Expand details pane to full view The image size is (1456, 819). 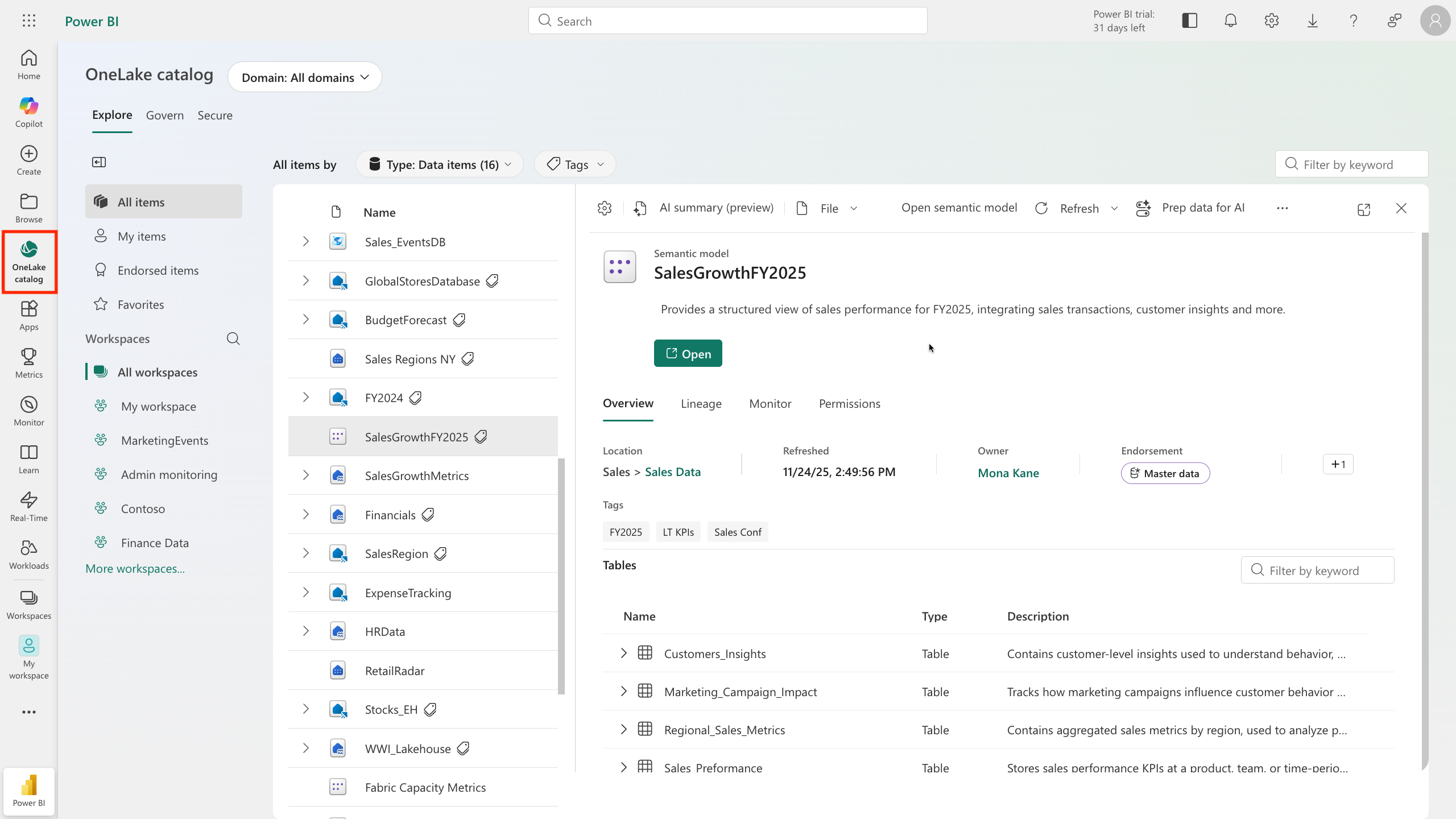pyautogui.click(x=1363, y=209)
